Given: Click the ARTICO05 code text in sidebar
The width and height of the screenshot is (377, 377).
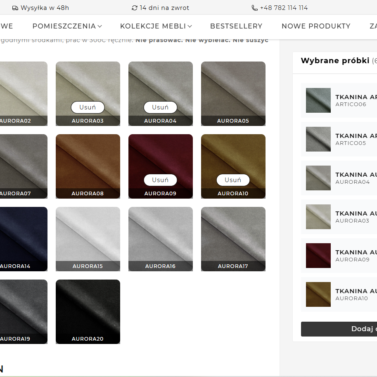Looking at the screenshot, I should point(351,143).
